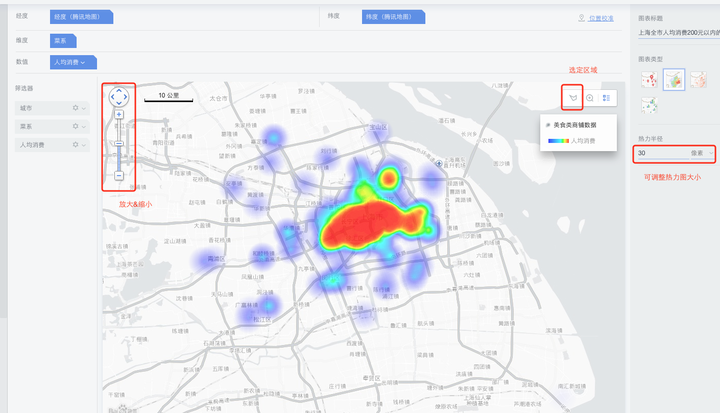The width and height of the screenshot is (720, 413).
Task: Select the 纬度（腾讯地图） field pill
Action: (x=393, y=17)
